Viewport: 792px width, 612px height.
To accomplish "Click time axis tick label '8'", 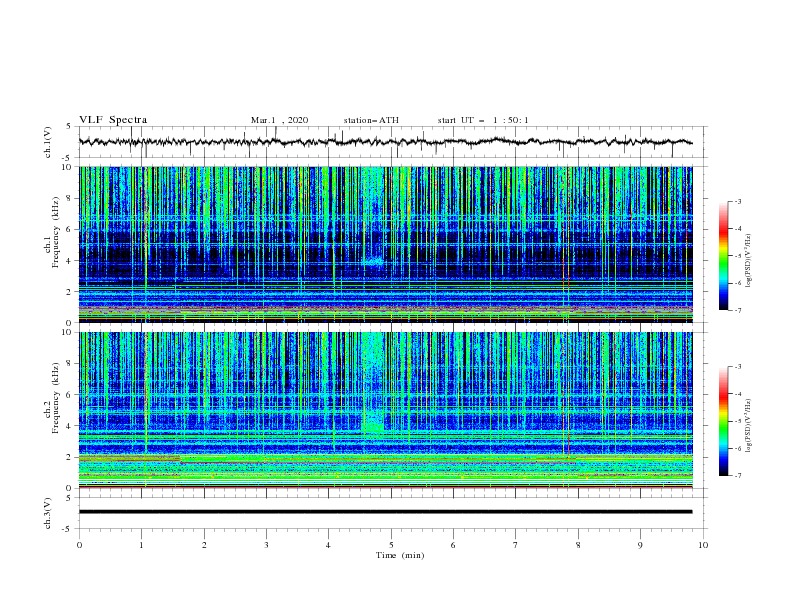I will click(578, 545).
